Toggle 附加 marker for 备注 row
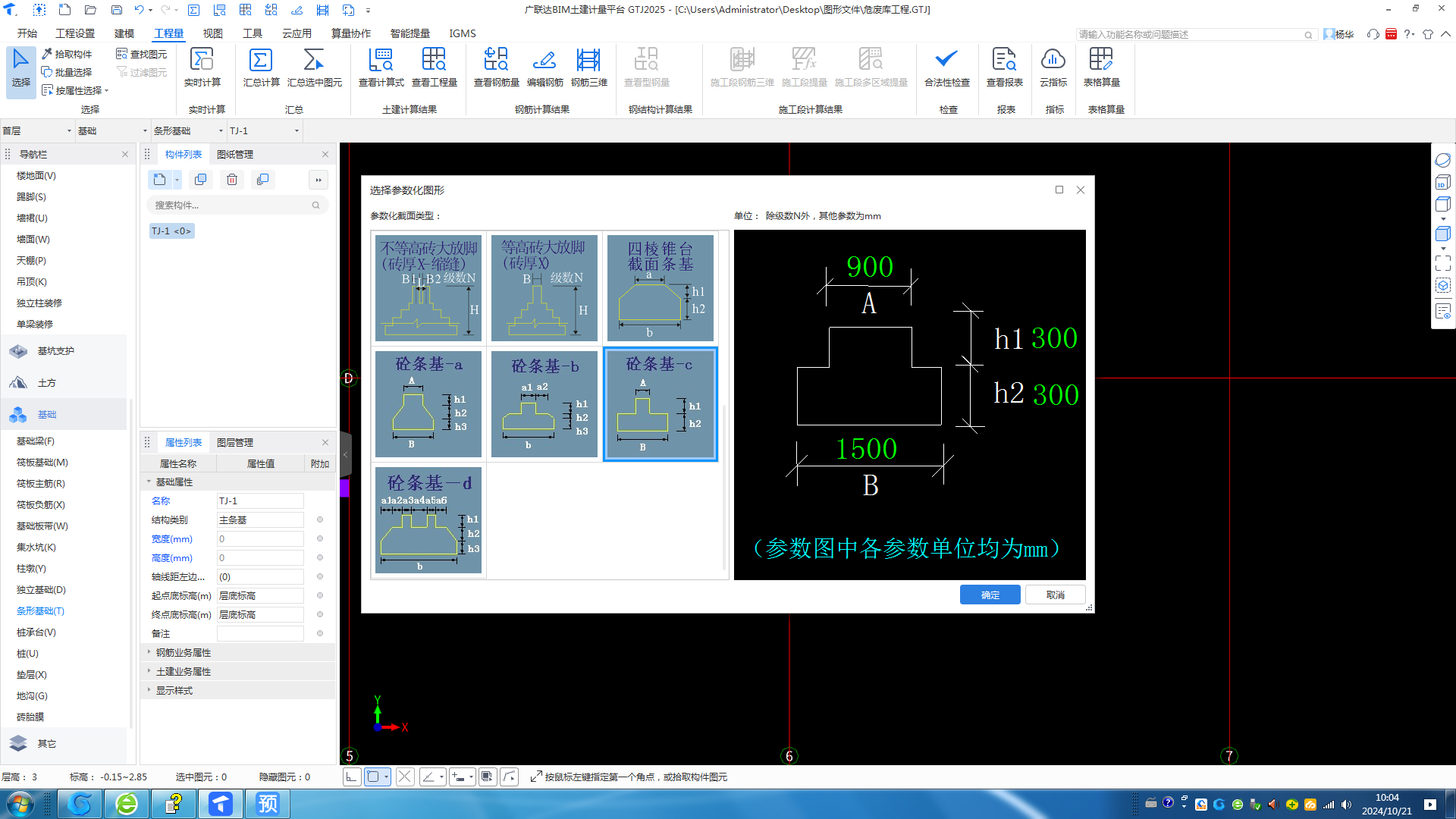1456x819 pixels. 320,634
